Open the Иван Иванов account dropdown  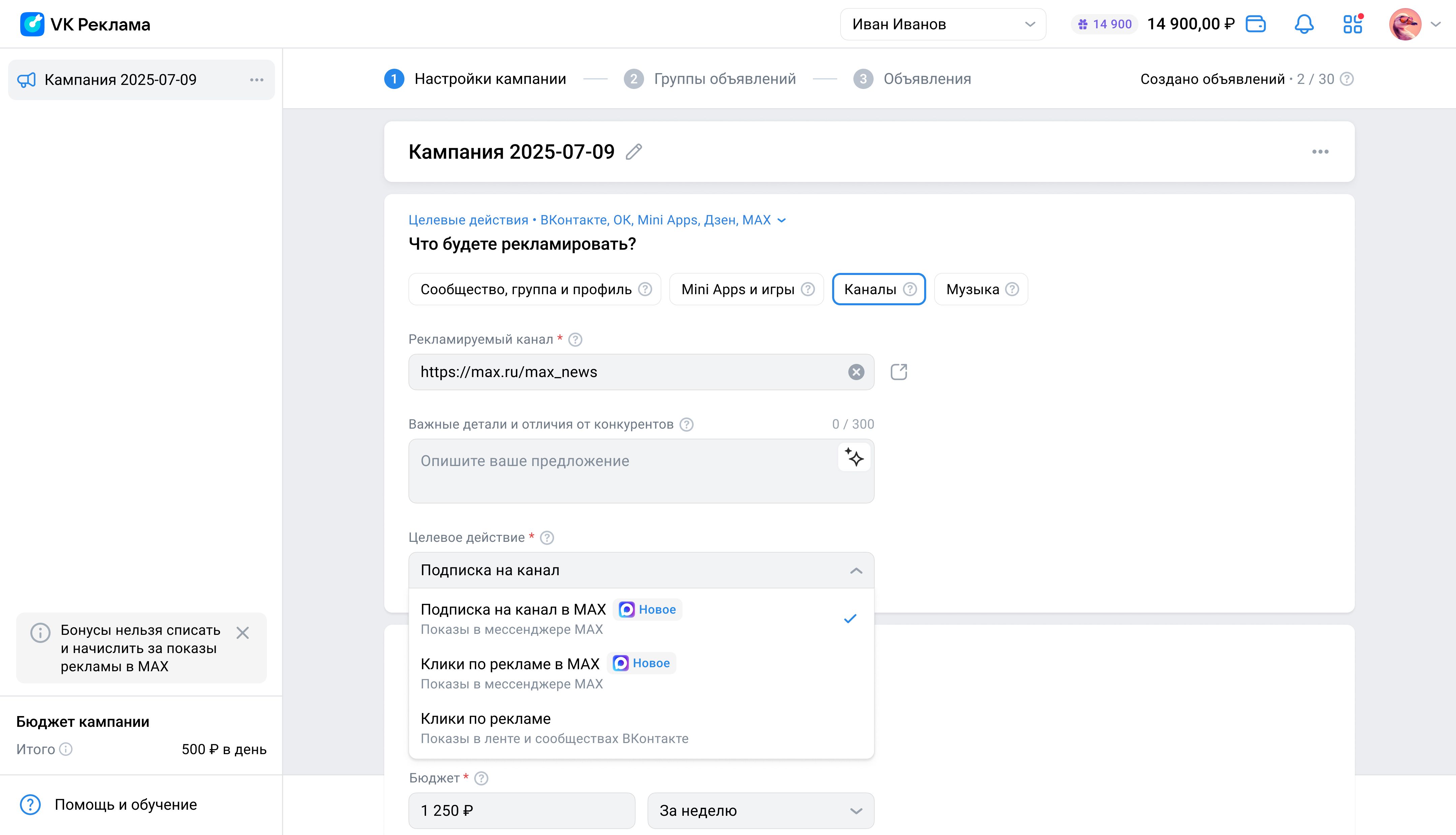click(x=943, y=24)
